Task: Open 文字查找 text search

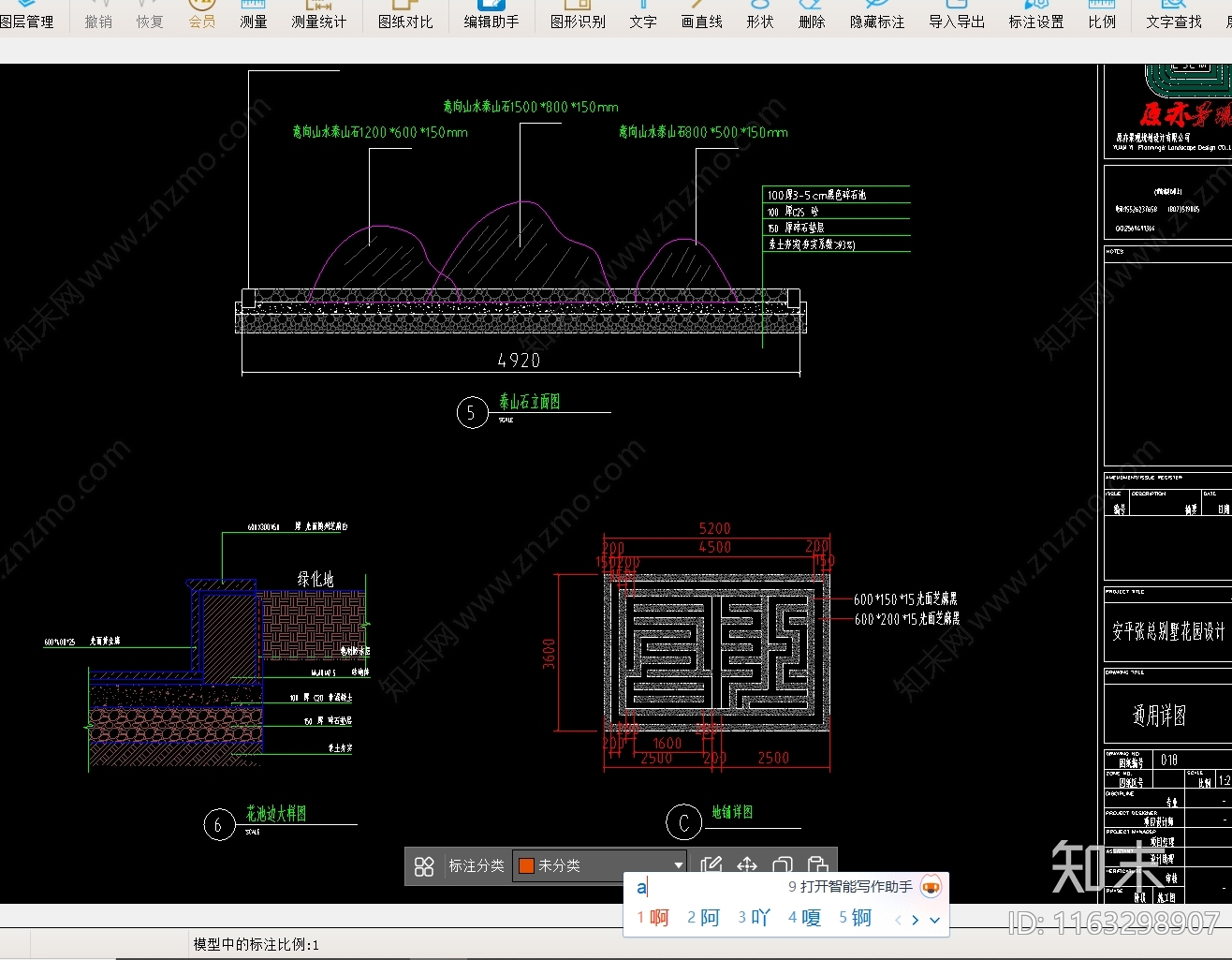Action: click(1174, 16)
